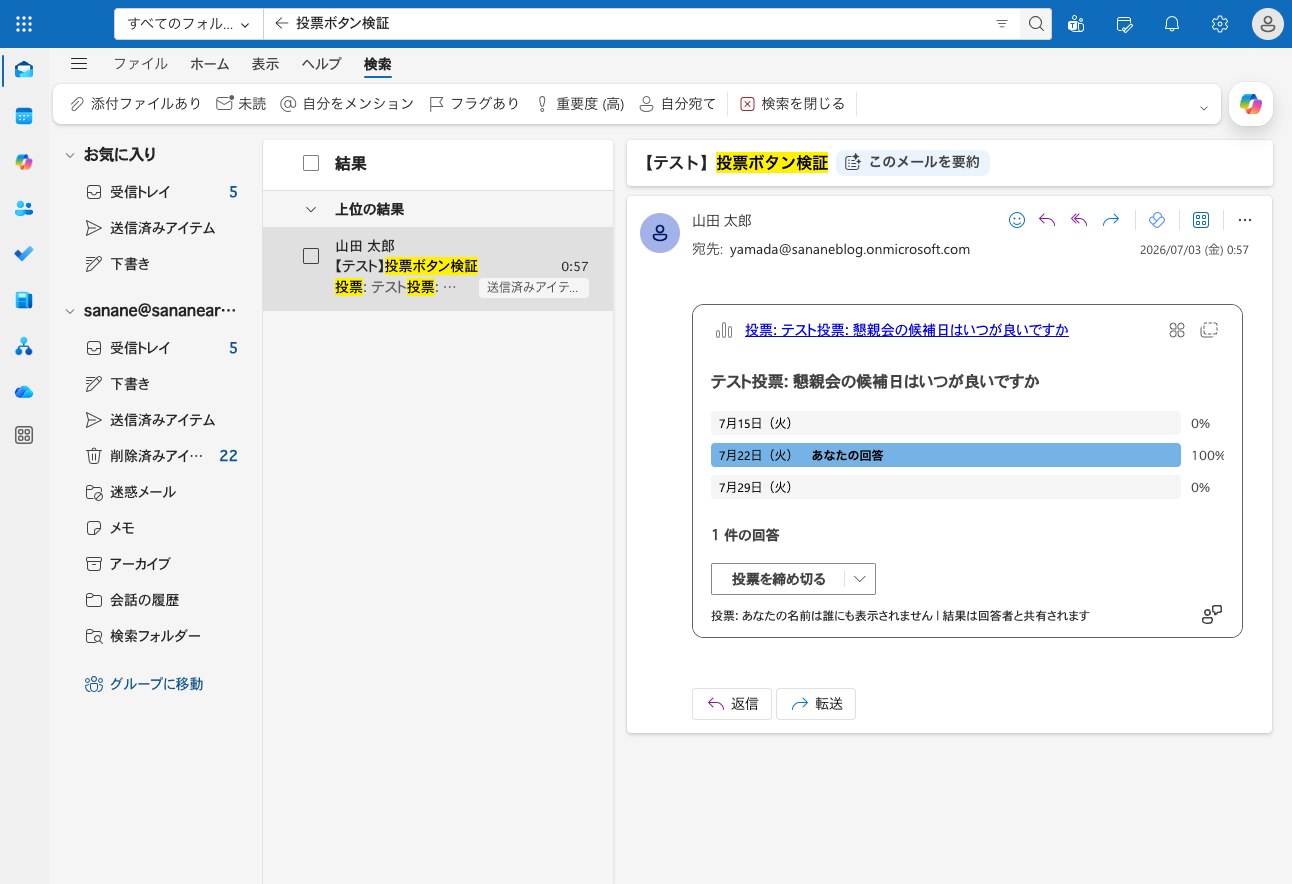
Task: Collapse the sanane@ account section
Action: 70,311
